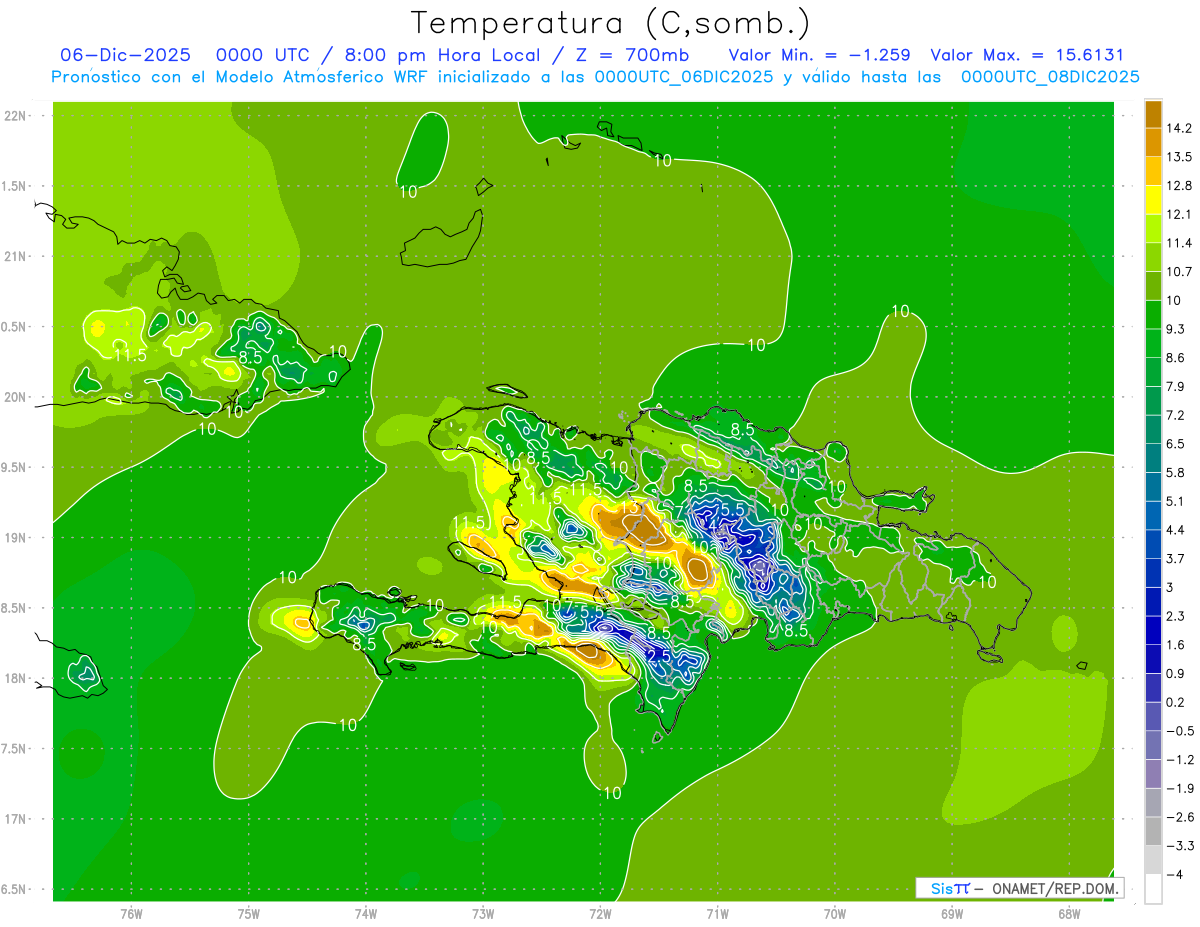Click the "11.4" value on the color legend

tap(1179, 243)
